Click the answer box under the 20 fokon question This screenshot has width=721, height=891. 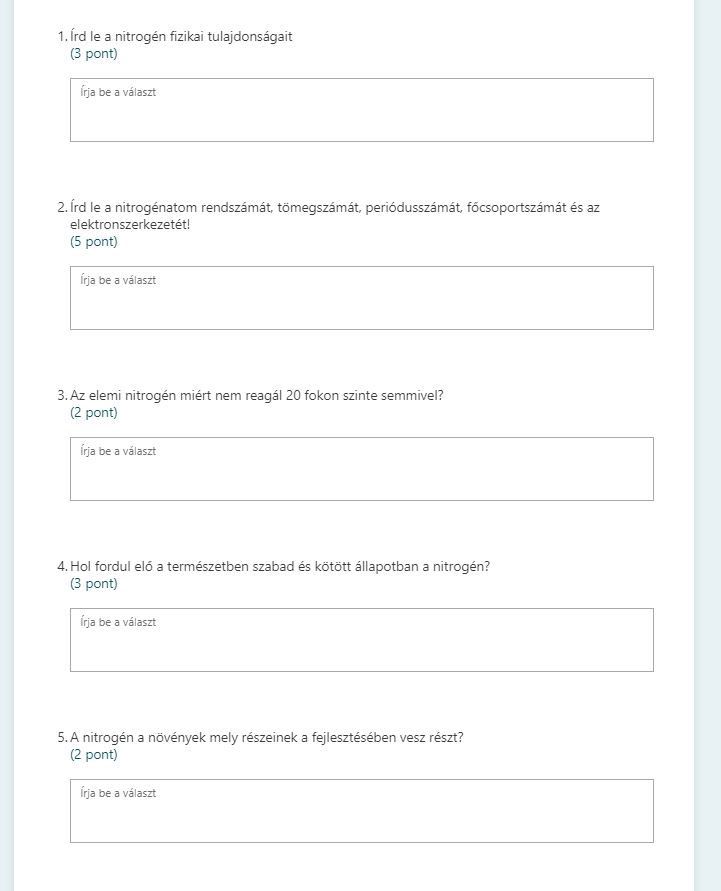(361, 469)
